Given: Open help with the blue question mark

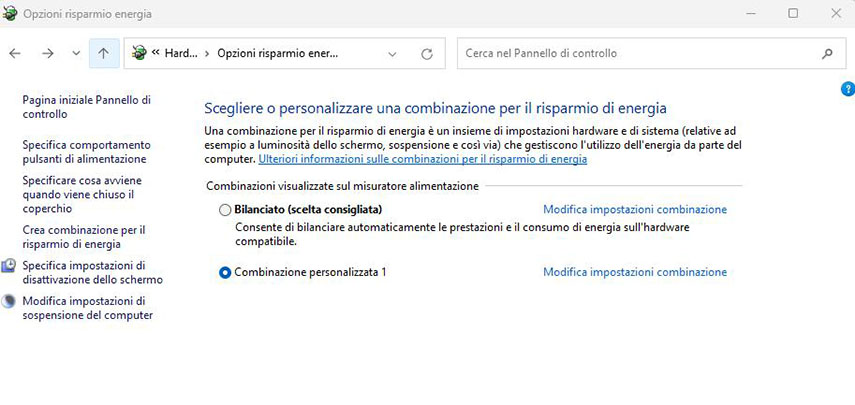Looking at the screenshot, I should pos(848,89).
